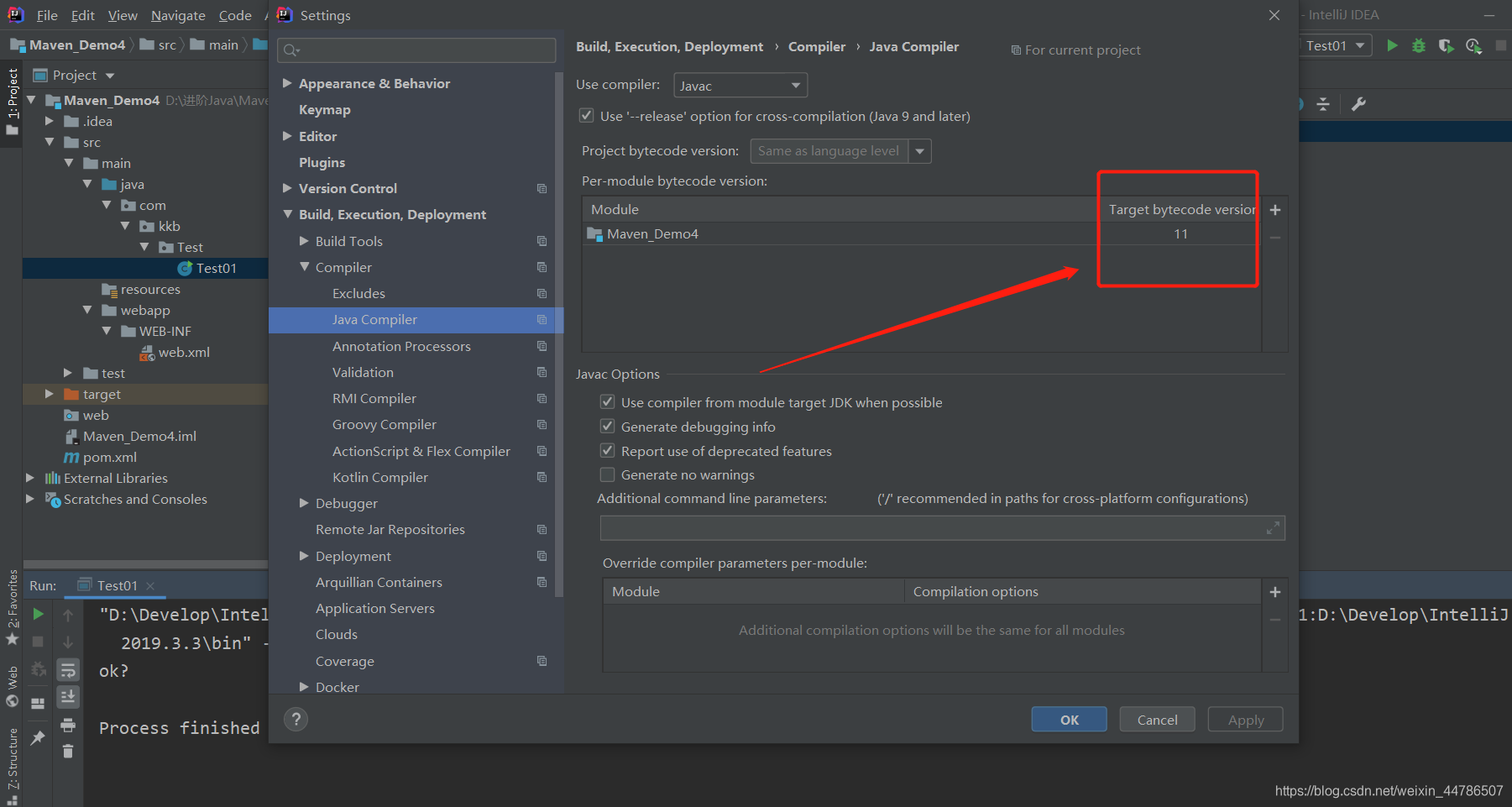1512x807 pixels.
Task: Open the File menu
Action: tap(47, 15)
